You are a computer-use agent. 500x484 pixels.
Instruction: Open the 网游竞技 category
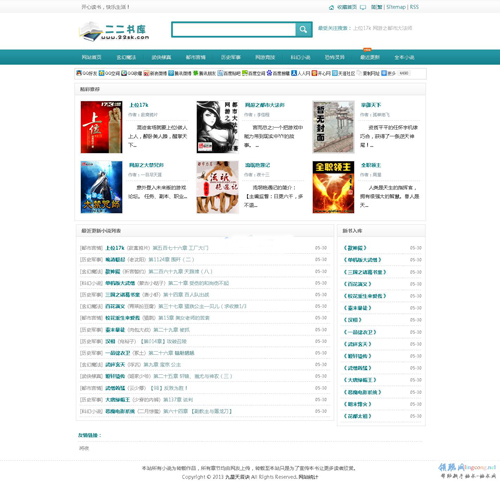pyautogui.click(x=265, y=57)
